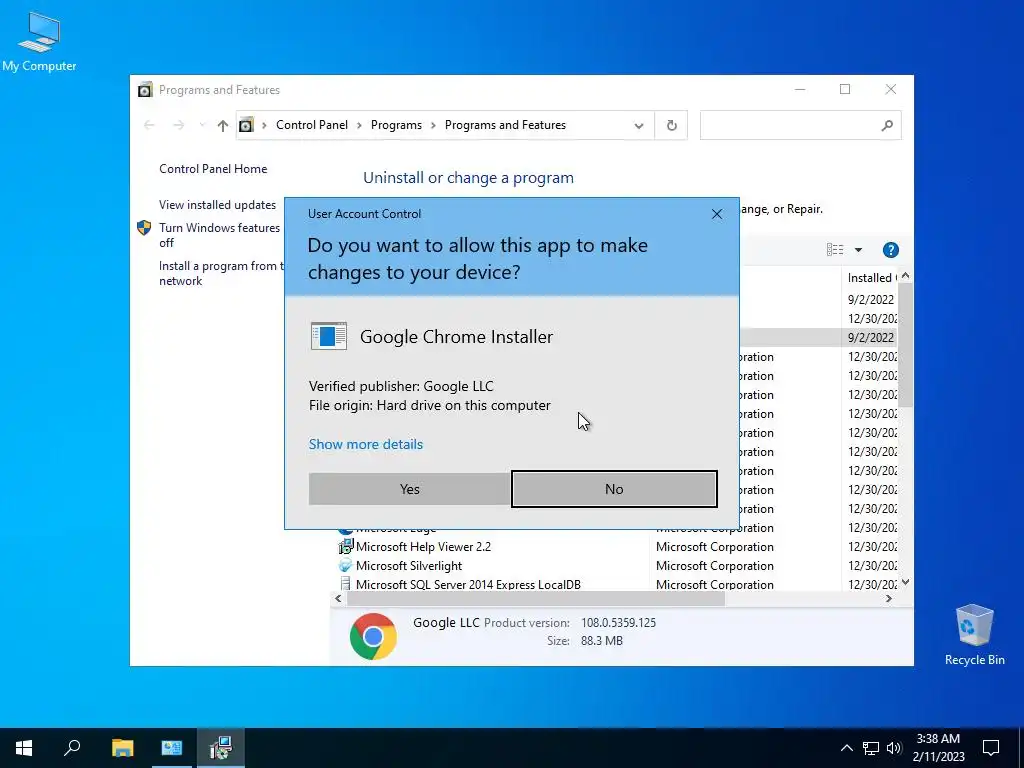Click Product version 108.0.5359.125 text
The height and width of the screenshot is (768, 1024).
pyautogui.click(x=618, y=623)
